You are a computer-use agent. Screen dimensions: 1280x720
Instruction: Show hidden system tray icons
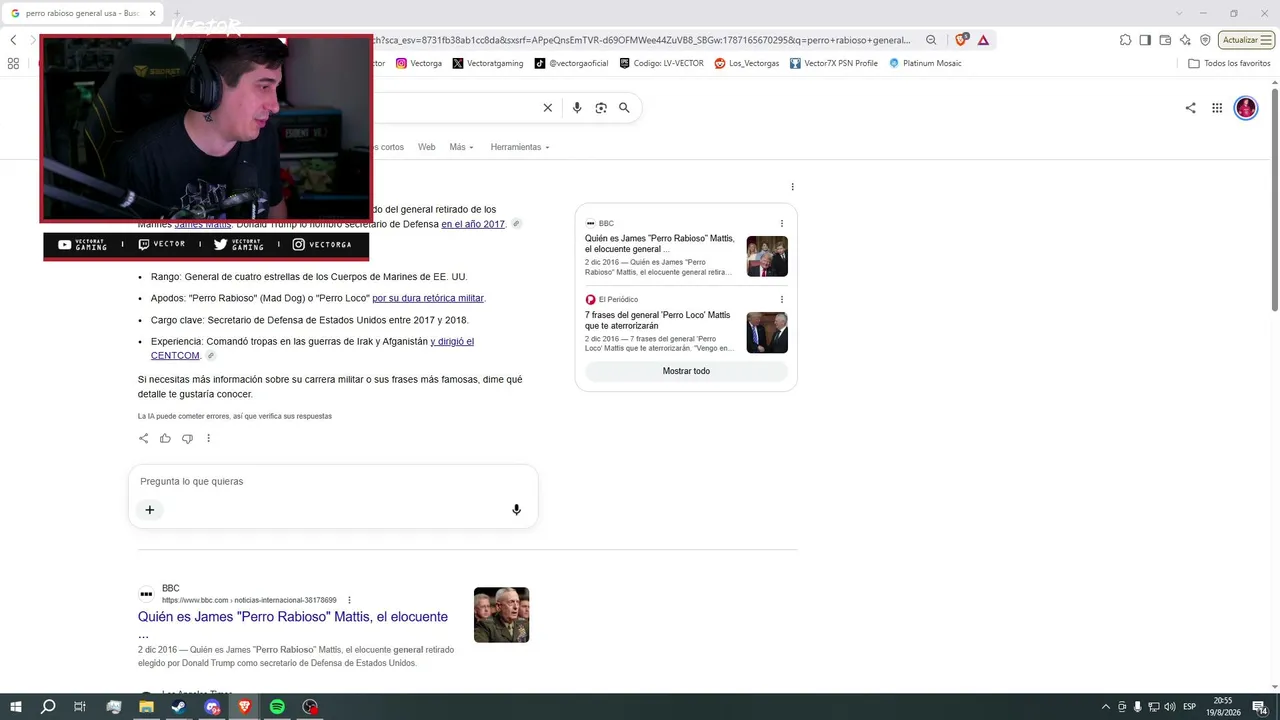pos(1105,707)
